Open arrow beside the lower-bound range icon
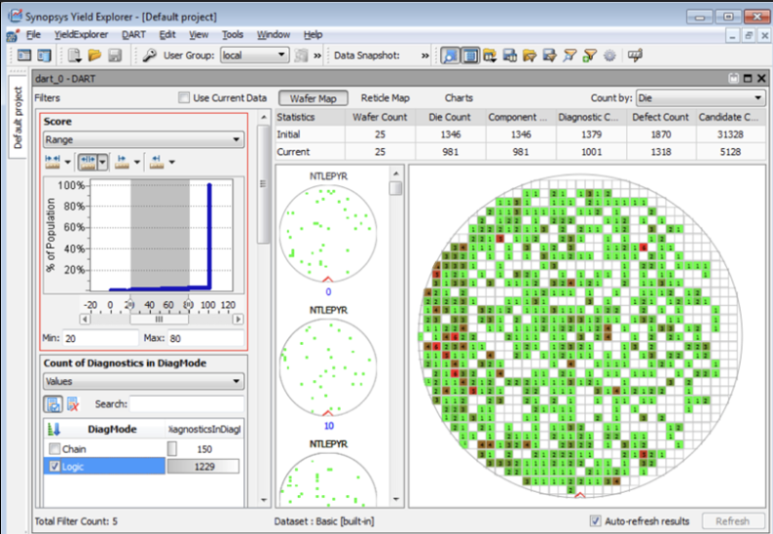The width and height of the screenshot is (773, 534). point(137,162)
